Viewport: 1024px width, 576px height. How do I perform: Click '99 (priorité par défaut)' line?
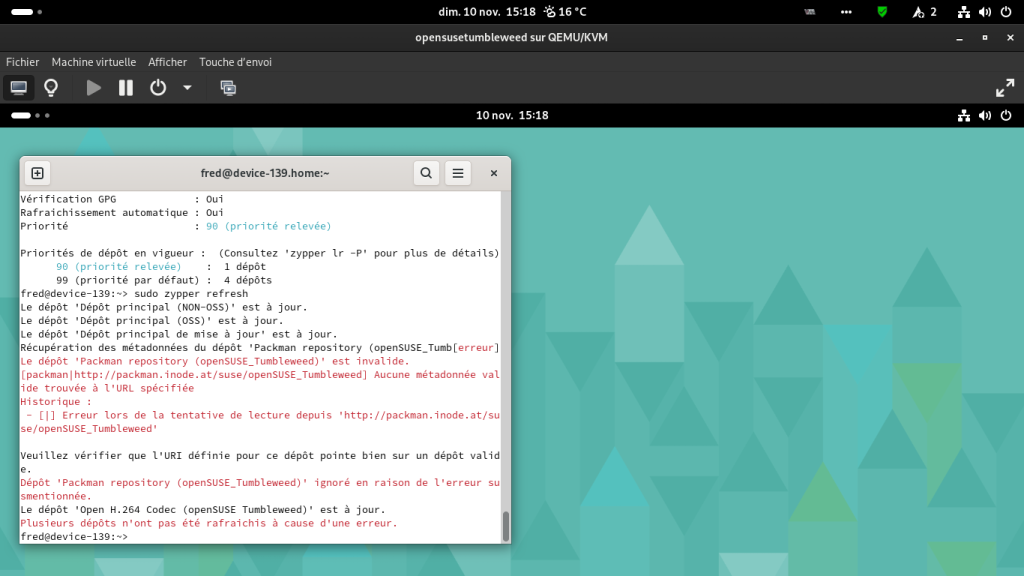(164, 280)
